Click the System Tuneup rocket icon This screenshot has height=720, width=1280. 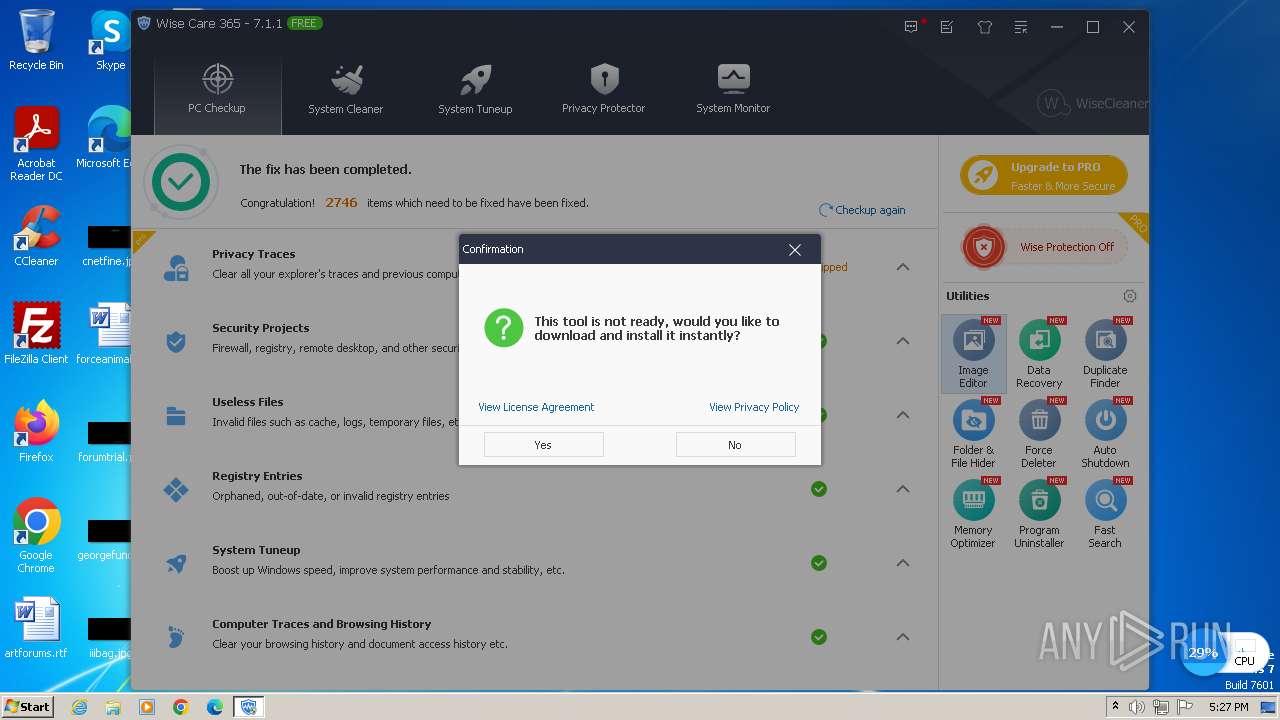176,564
